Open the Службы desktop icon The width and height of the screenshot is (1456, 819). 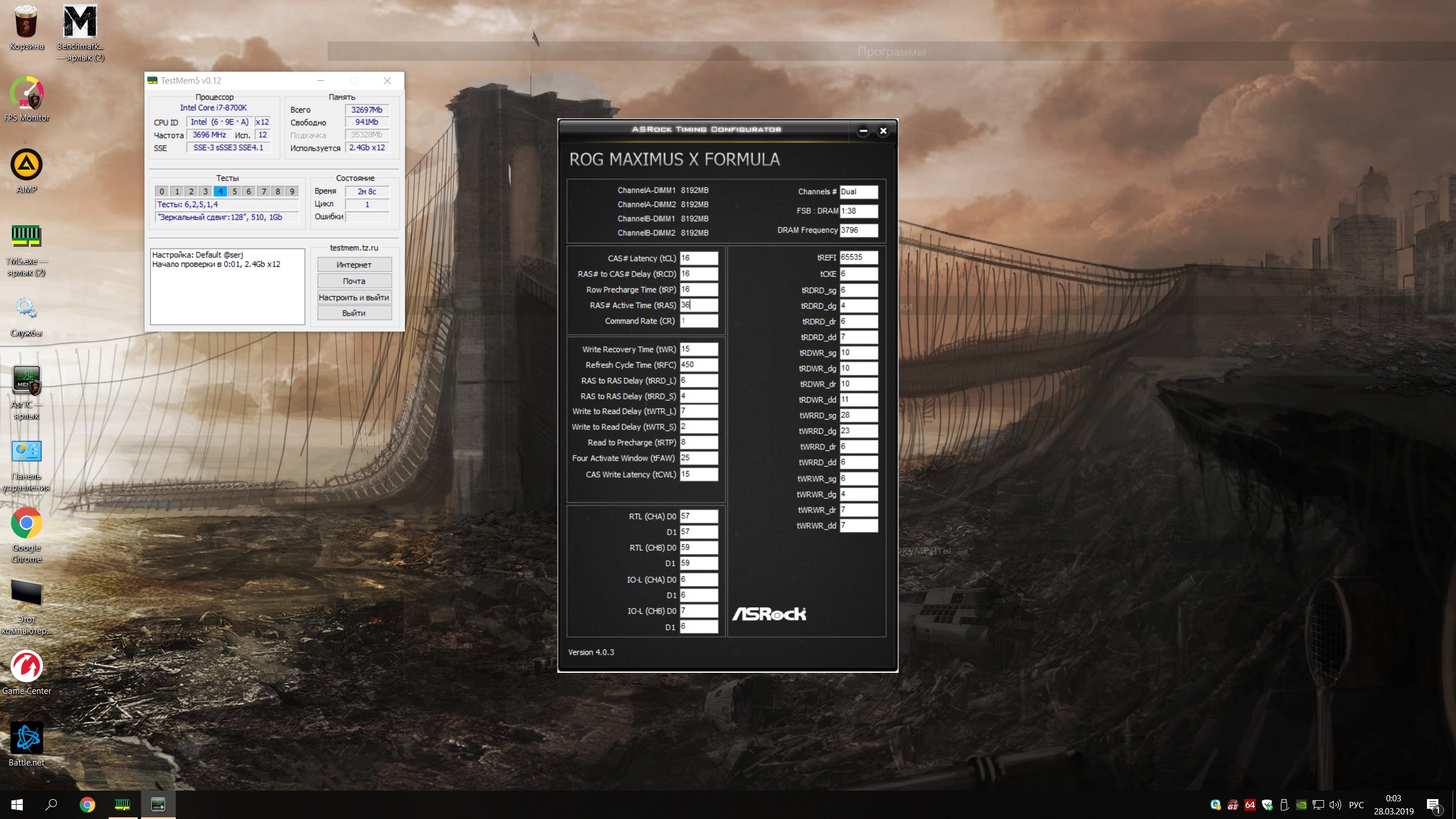27,309
